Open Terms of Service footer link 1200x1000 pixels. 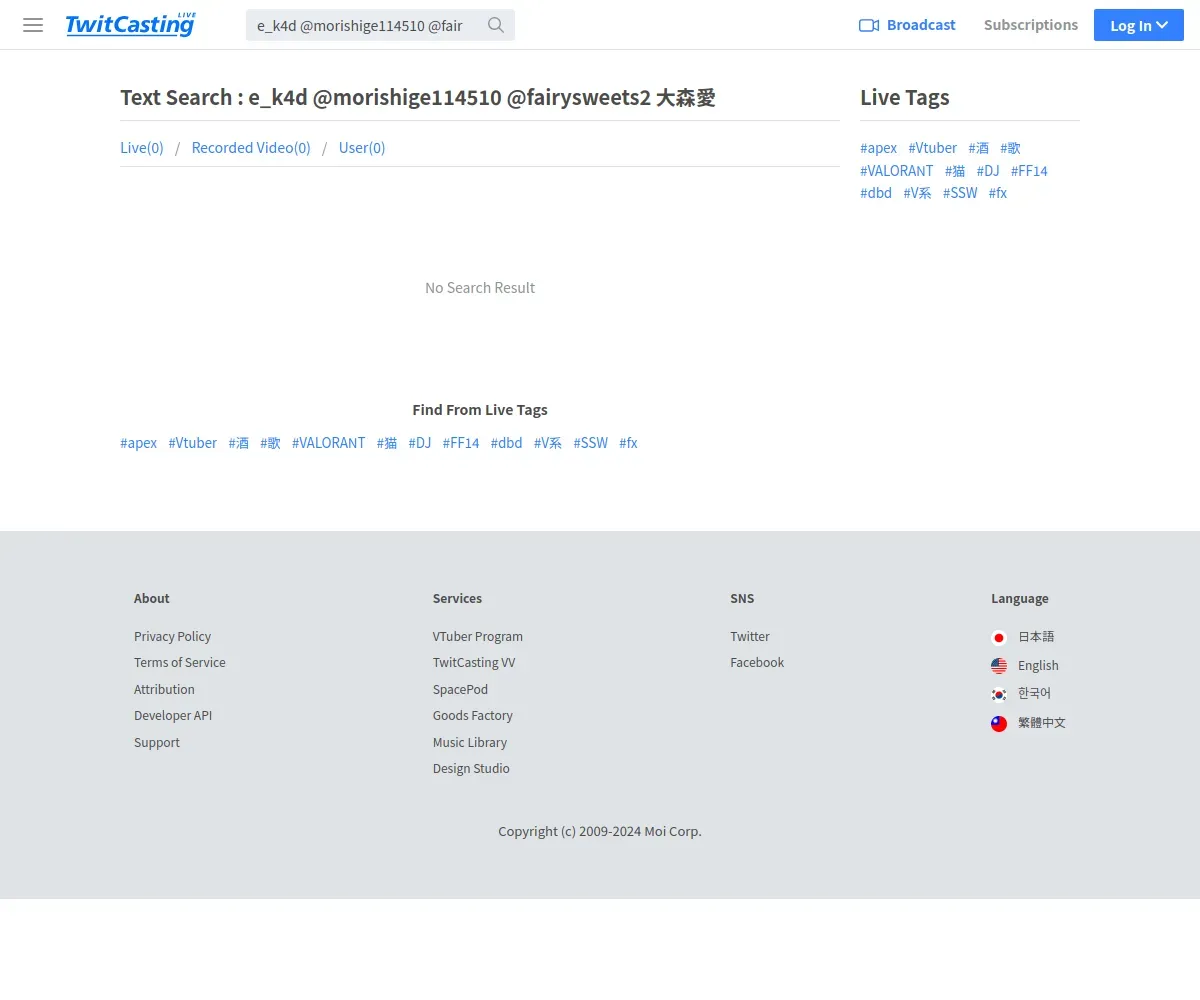(x=180, y=663)
